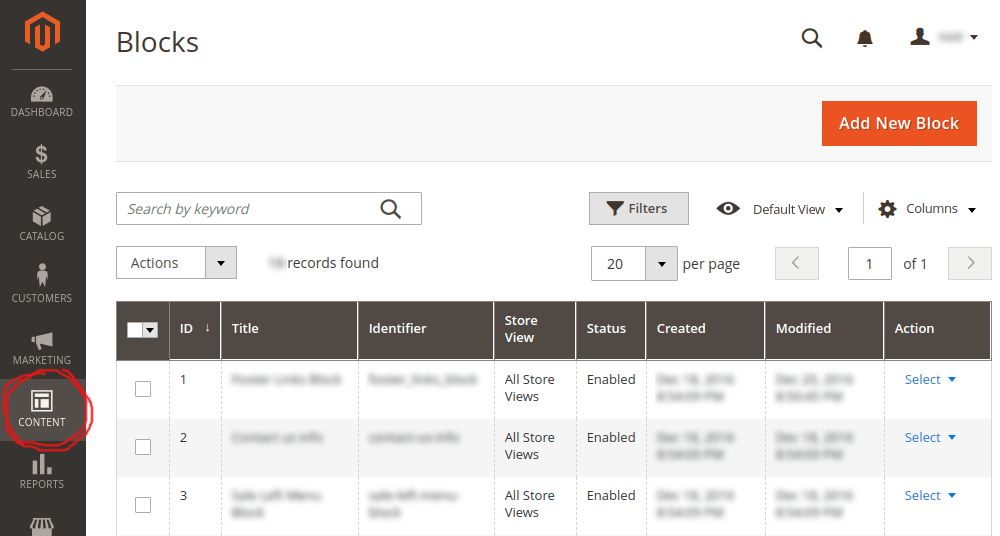Open the Dashboard sidebar icon
Screen dimensions: 1000x536
(x=42, y=94)
